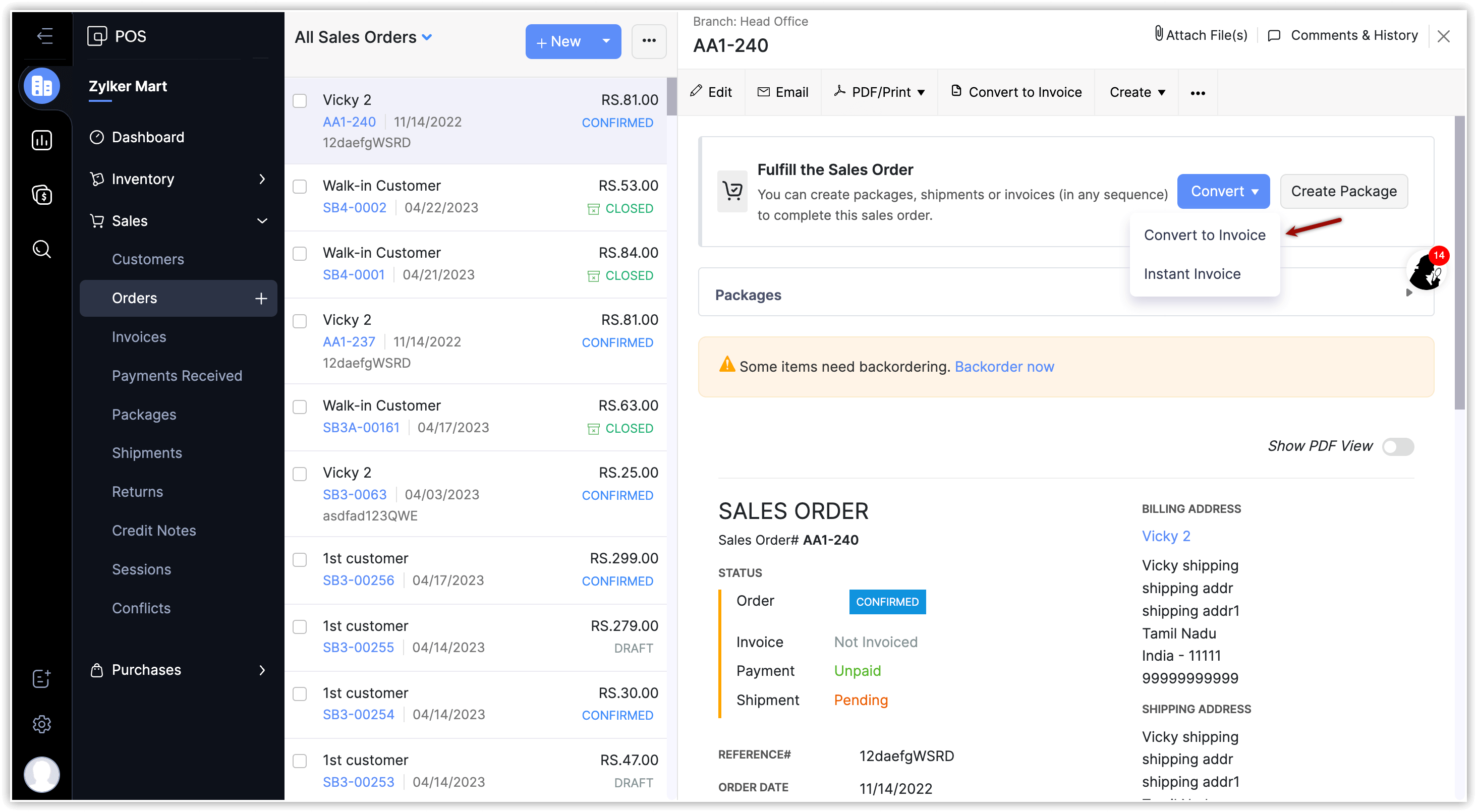Click the coins payment icon in left rail
The width and height of the screenshot is (1477, 812).
click(42, 195)
